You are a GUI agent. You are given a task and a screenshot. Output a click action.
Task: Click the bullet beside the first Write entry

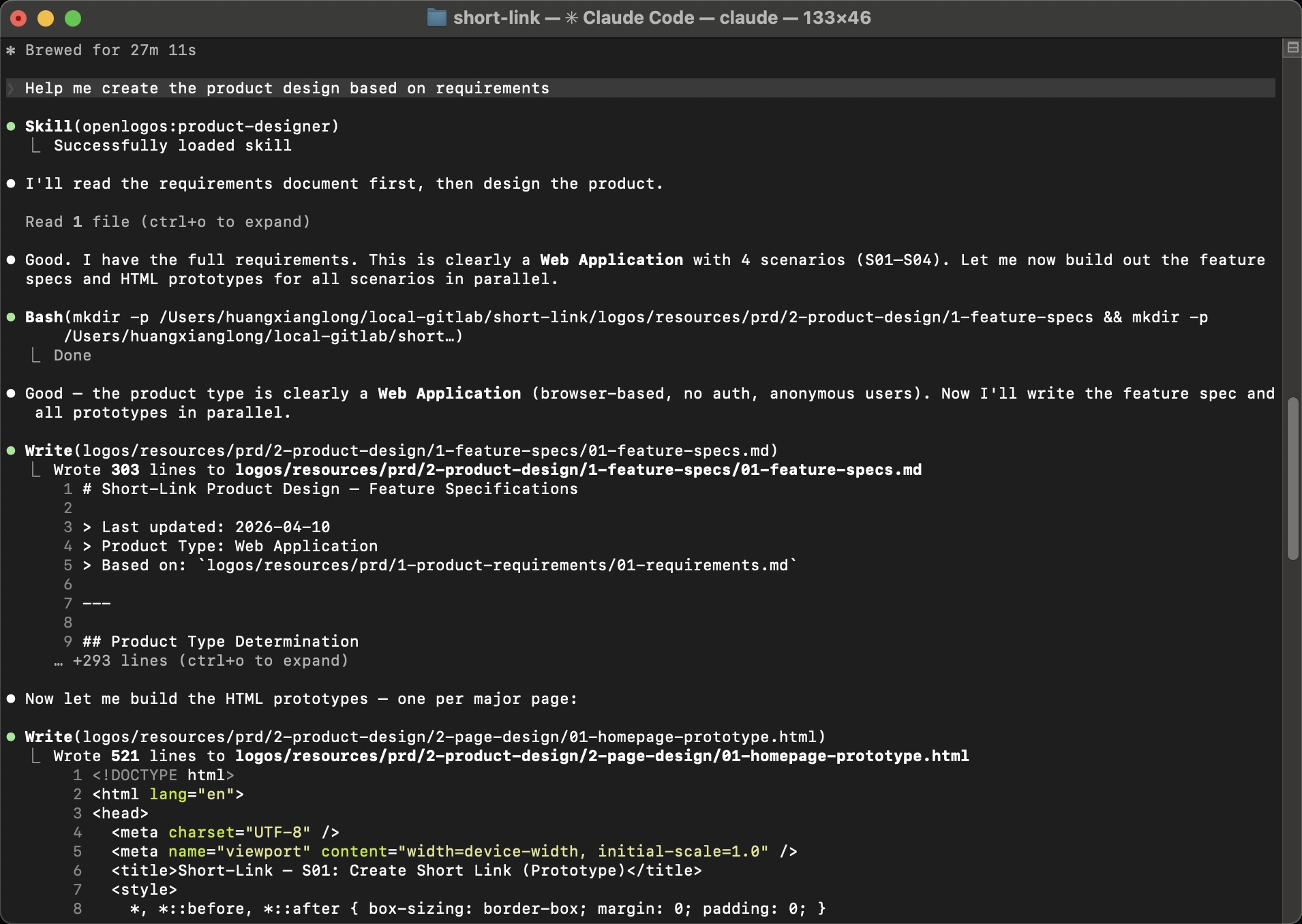point(10,450)
